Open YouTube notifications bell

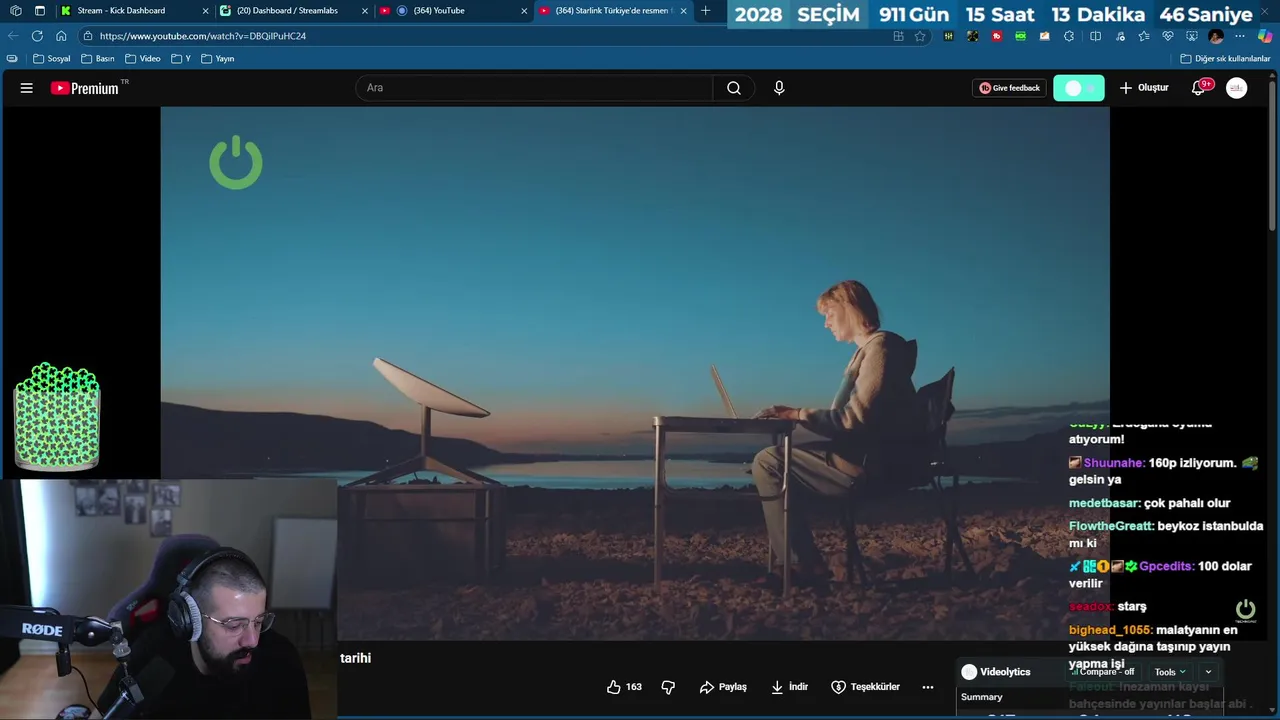pos(1198,88)
